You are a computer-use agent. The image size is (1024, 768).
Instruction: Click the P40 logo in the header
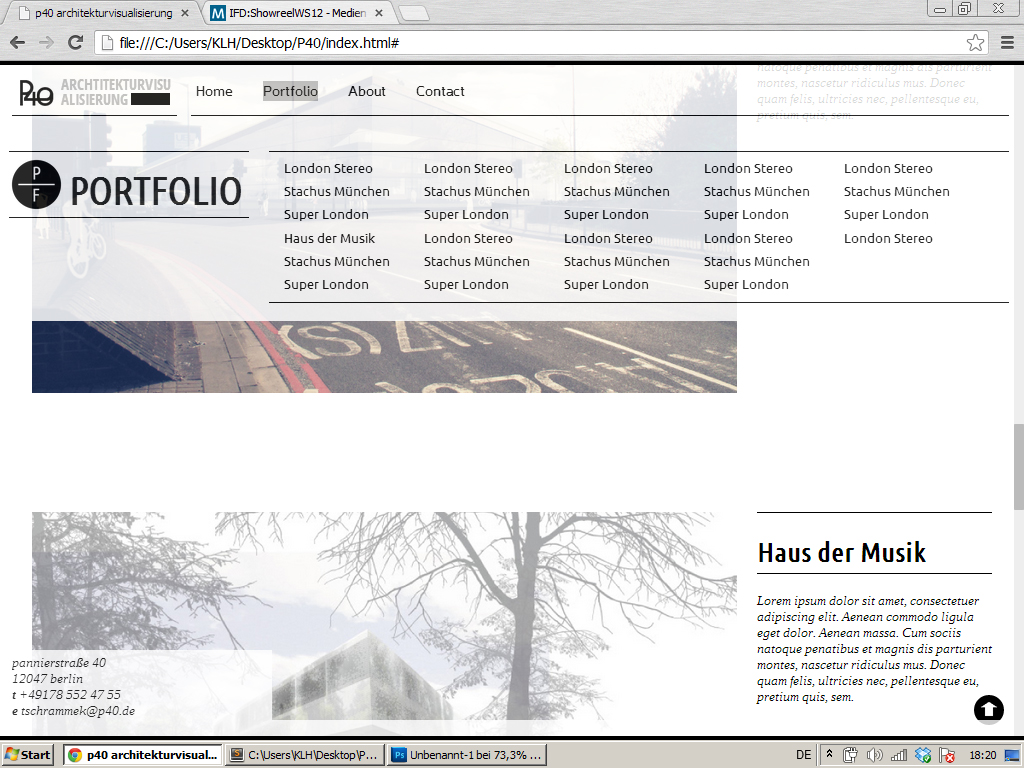[x=37, y=93]
